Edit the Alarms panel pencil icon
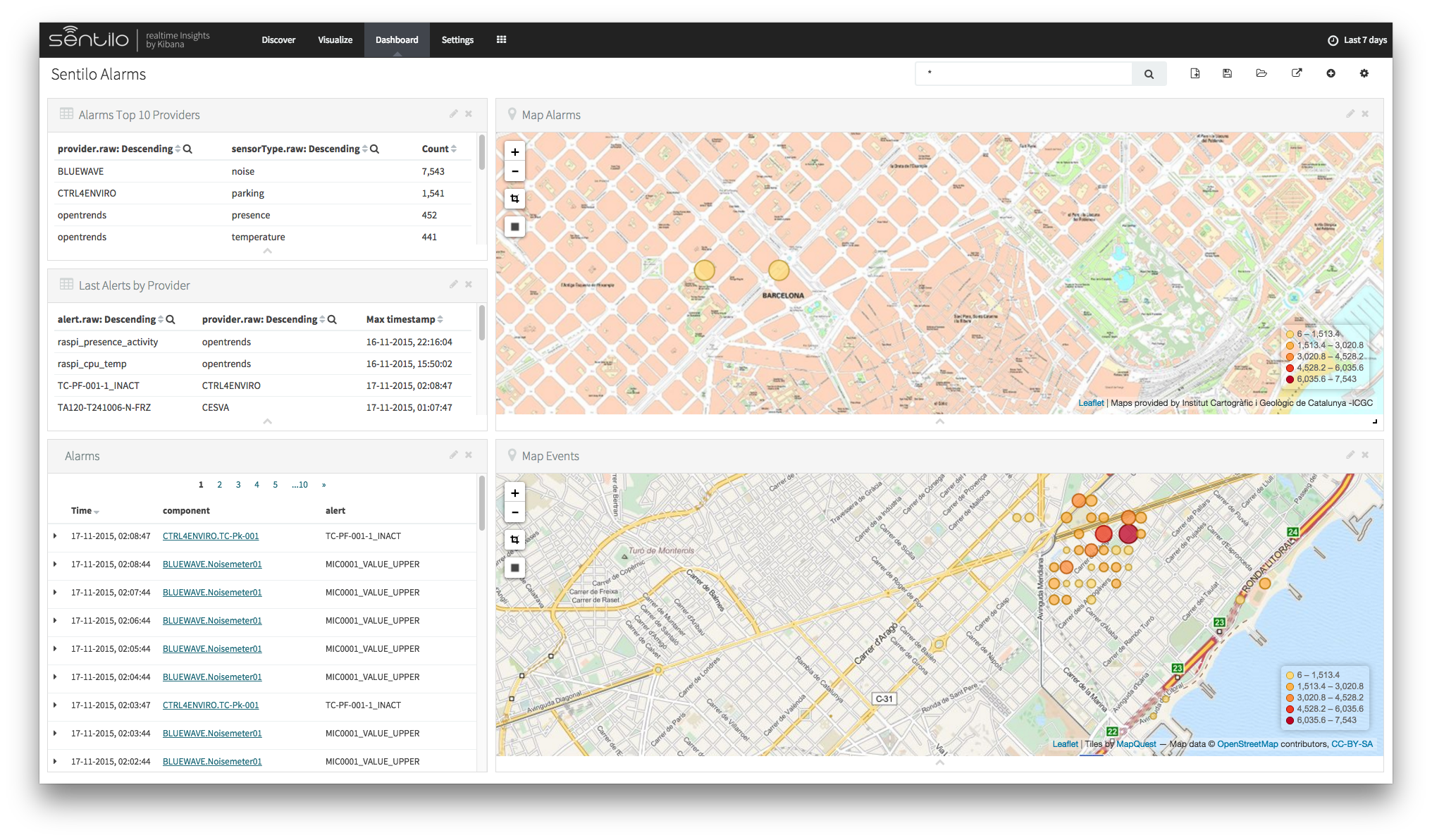1432x840 pixels. [453, 455]
